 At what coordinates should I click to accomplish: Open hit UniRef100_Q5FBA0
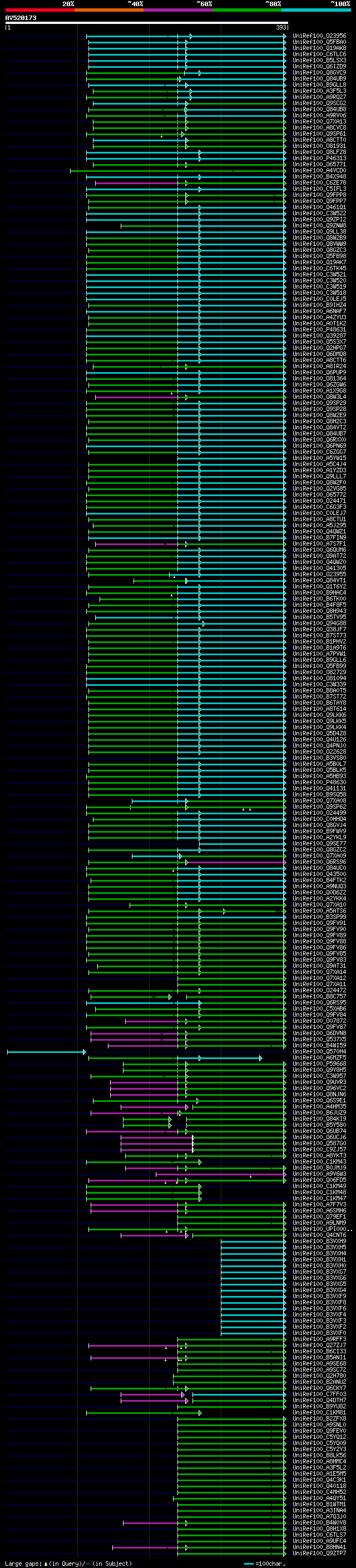(319, 42)
